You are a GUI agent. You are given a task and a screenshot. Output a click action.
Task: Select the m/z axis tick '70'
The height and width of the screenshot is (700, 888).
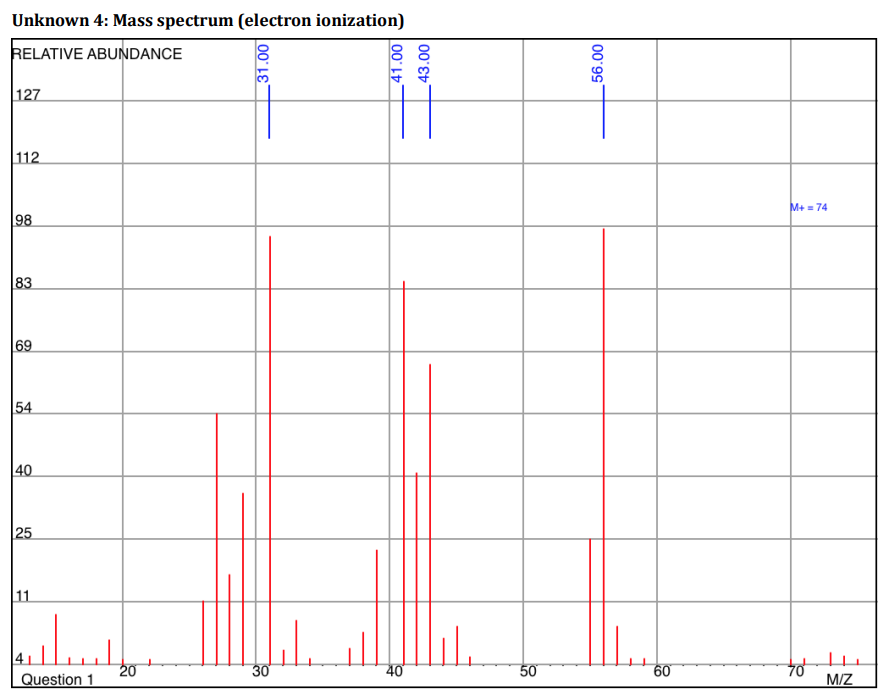click(796, 672)
